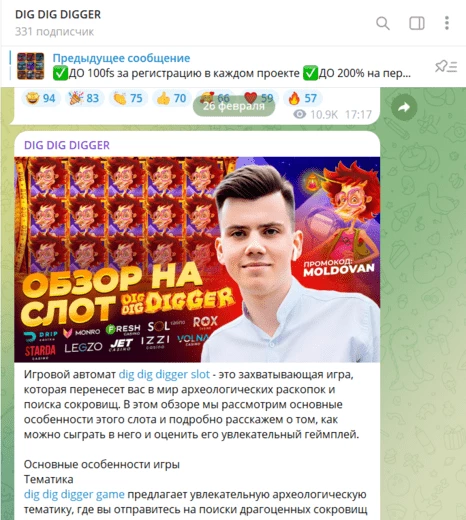Jump to the 'Предыдущее сообщение' pinned message
Screen dimensions: 466x520
(x=121, y=58)
